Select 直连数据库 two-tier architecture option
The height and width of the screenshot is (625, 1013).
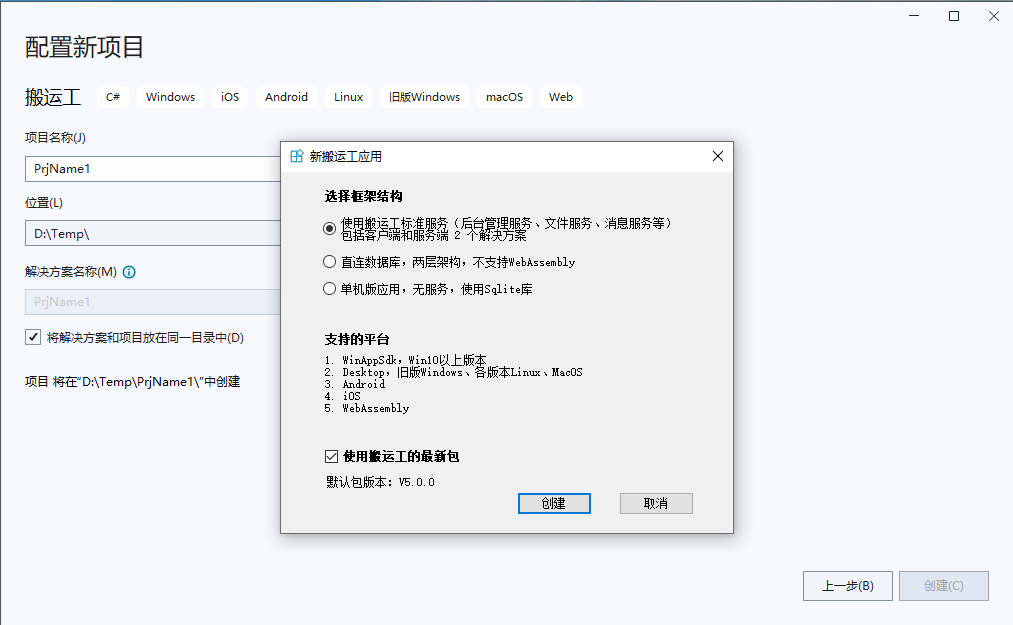coord(330,262)
